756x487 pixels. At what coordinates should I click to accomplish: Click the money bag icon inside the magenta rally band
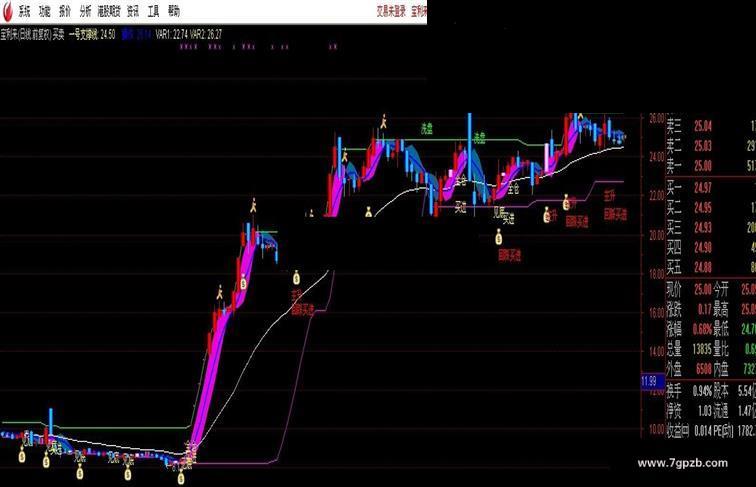243,283
